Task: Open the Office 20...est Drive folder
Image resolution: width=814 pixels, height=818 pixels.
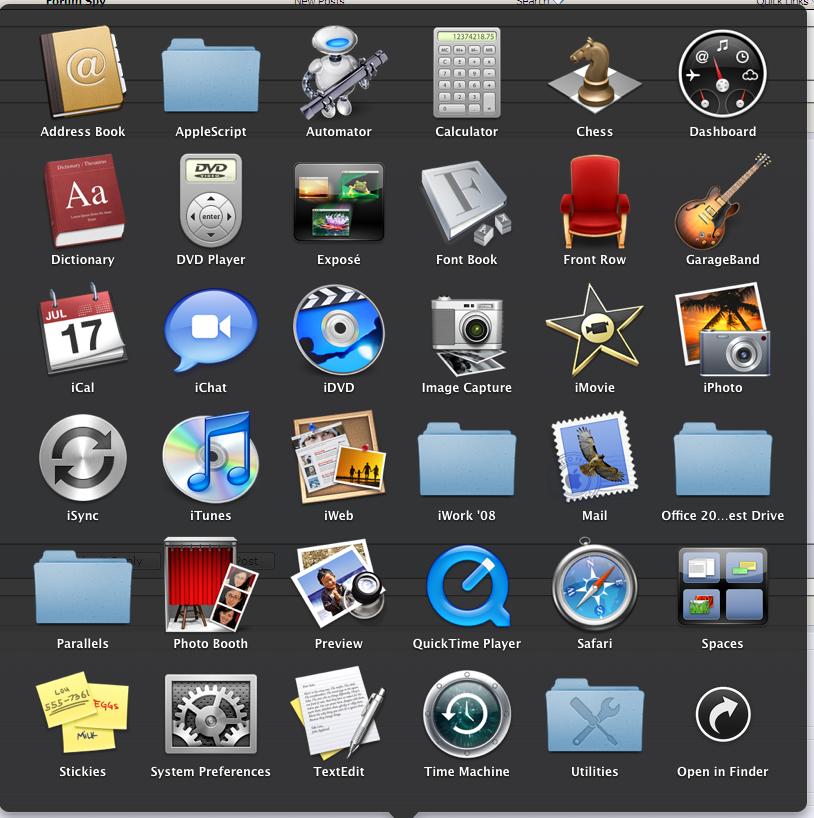Action: (x=722, y=459)
